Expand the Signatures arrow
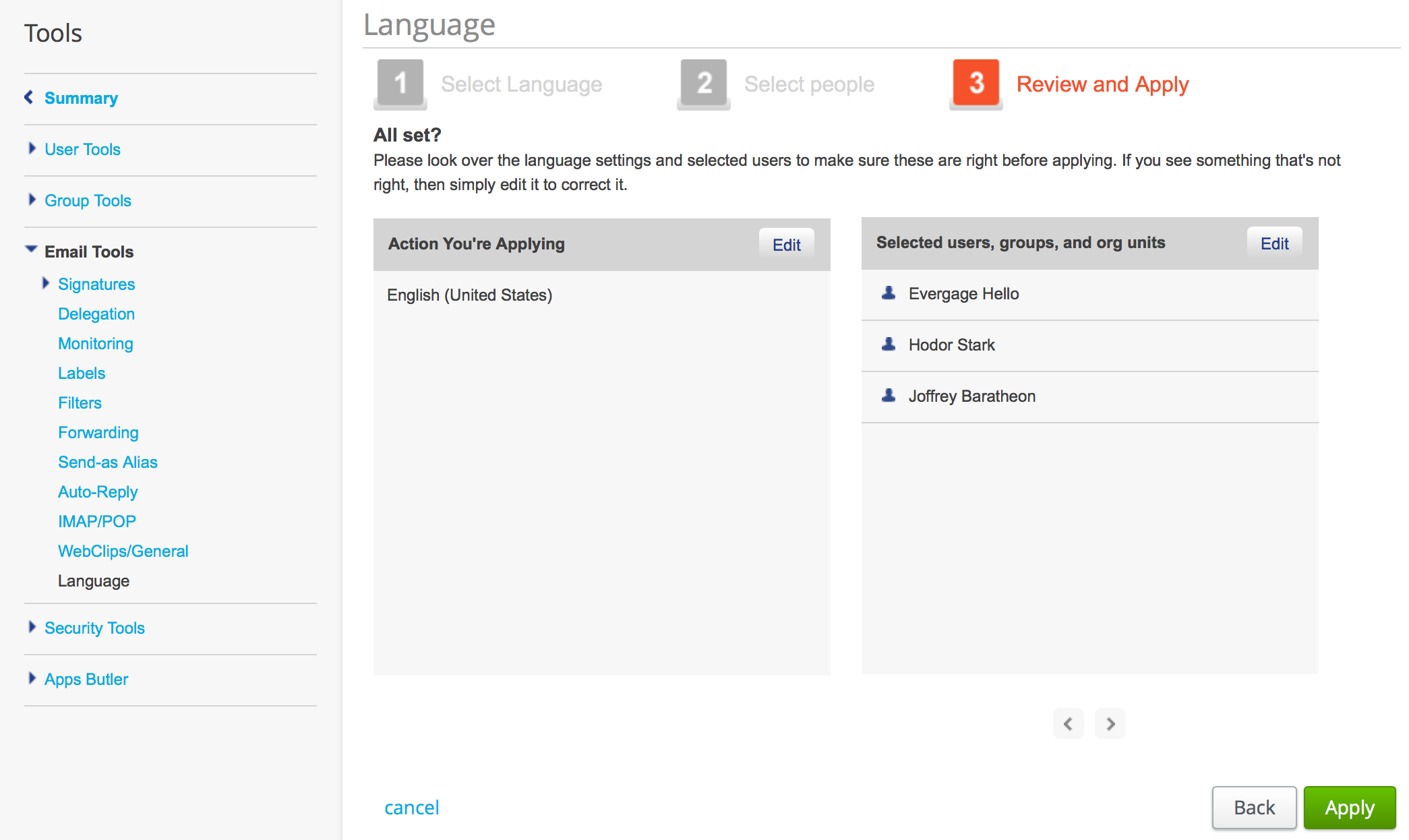The height and width of the screenshot is (840, 1409). [x=45, y=283]
